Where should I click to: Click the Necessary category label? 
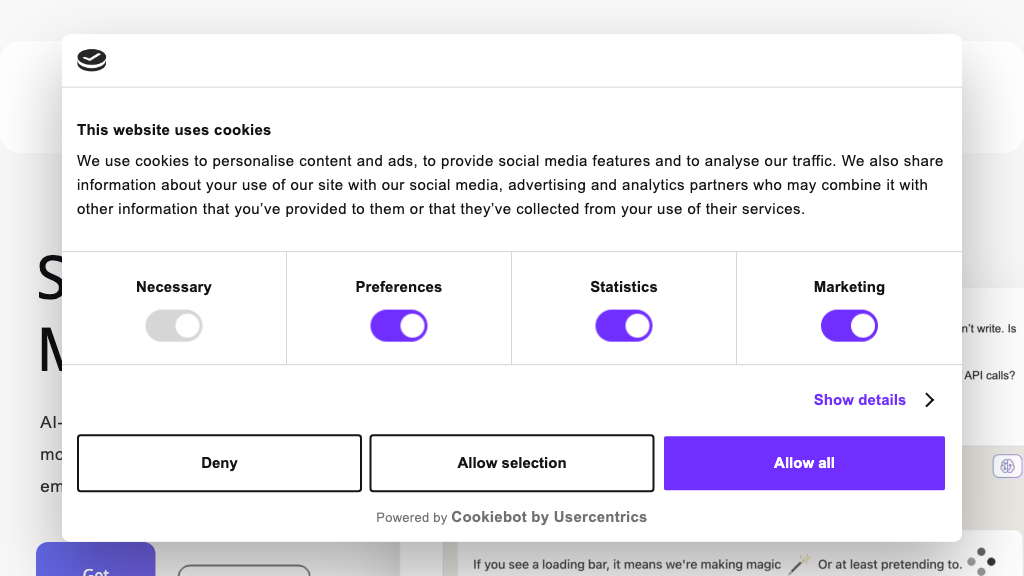pos(174,287)
